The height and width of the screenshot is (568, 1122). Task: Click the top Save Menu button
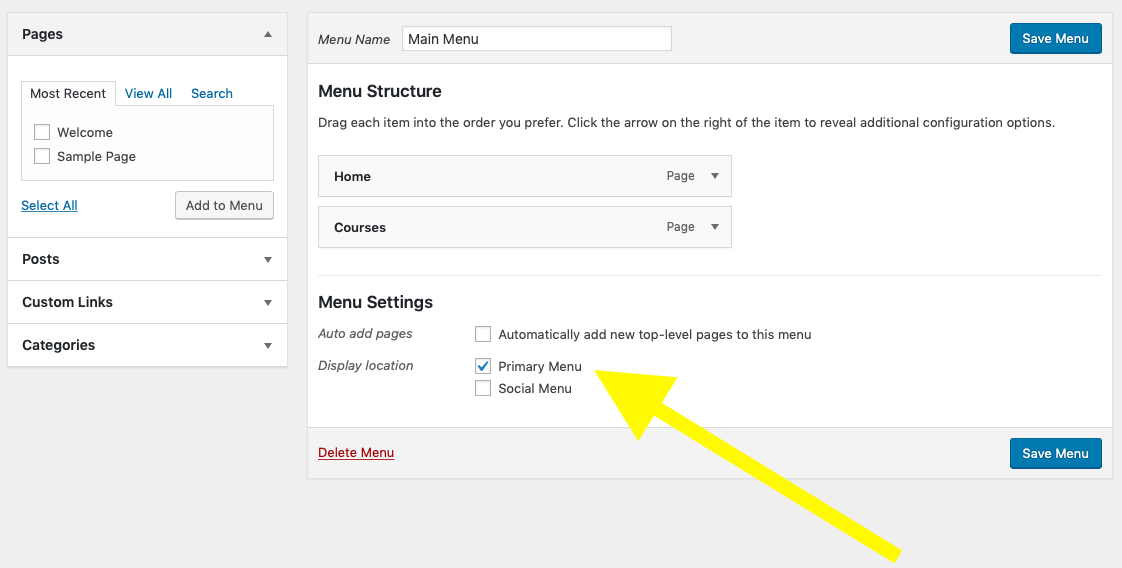pos(1055,38)
